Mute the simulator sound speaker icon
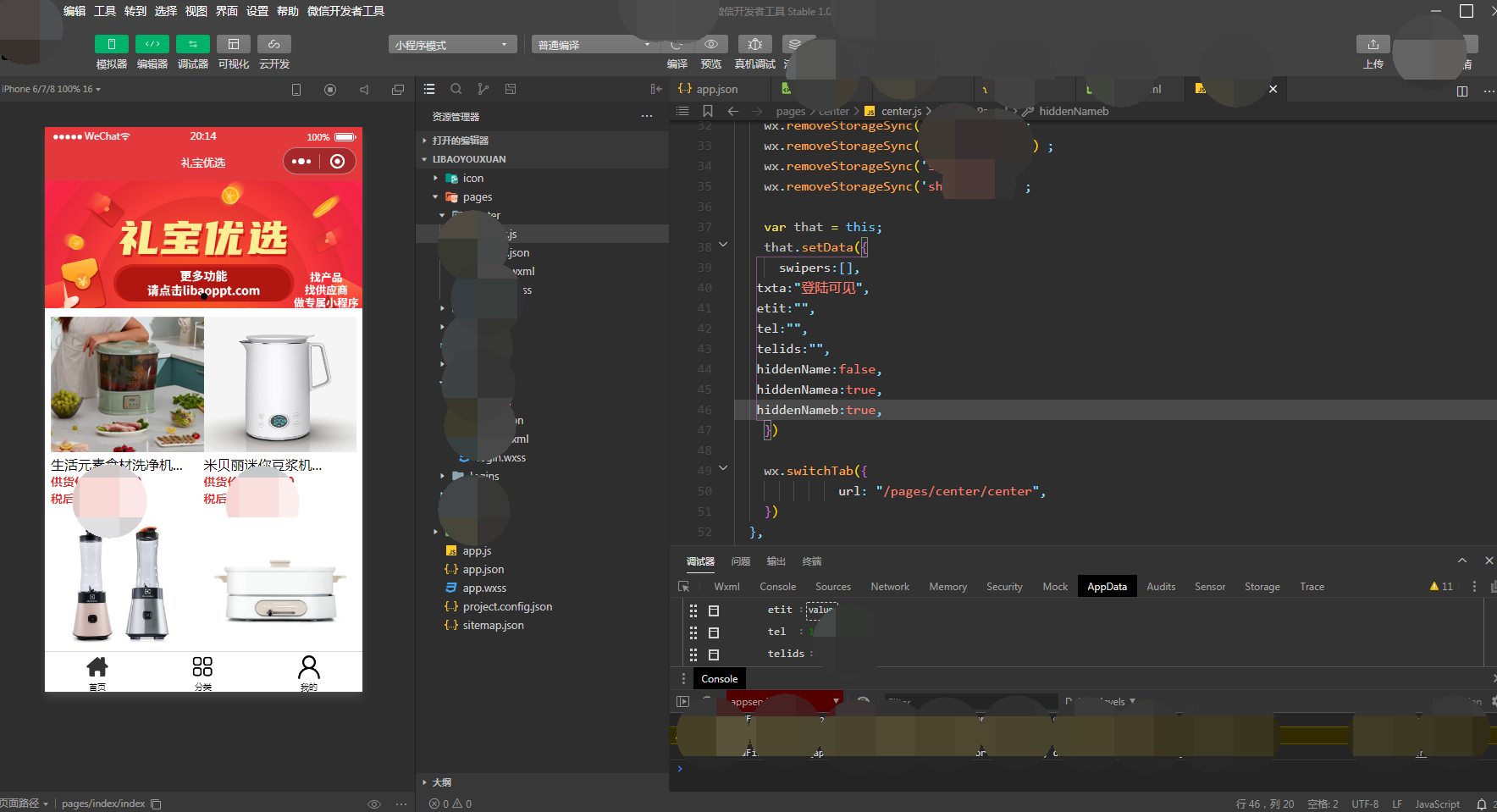Screen dimensions: 1497x812 pyautogui.click(x=364, y=89)
